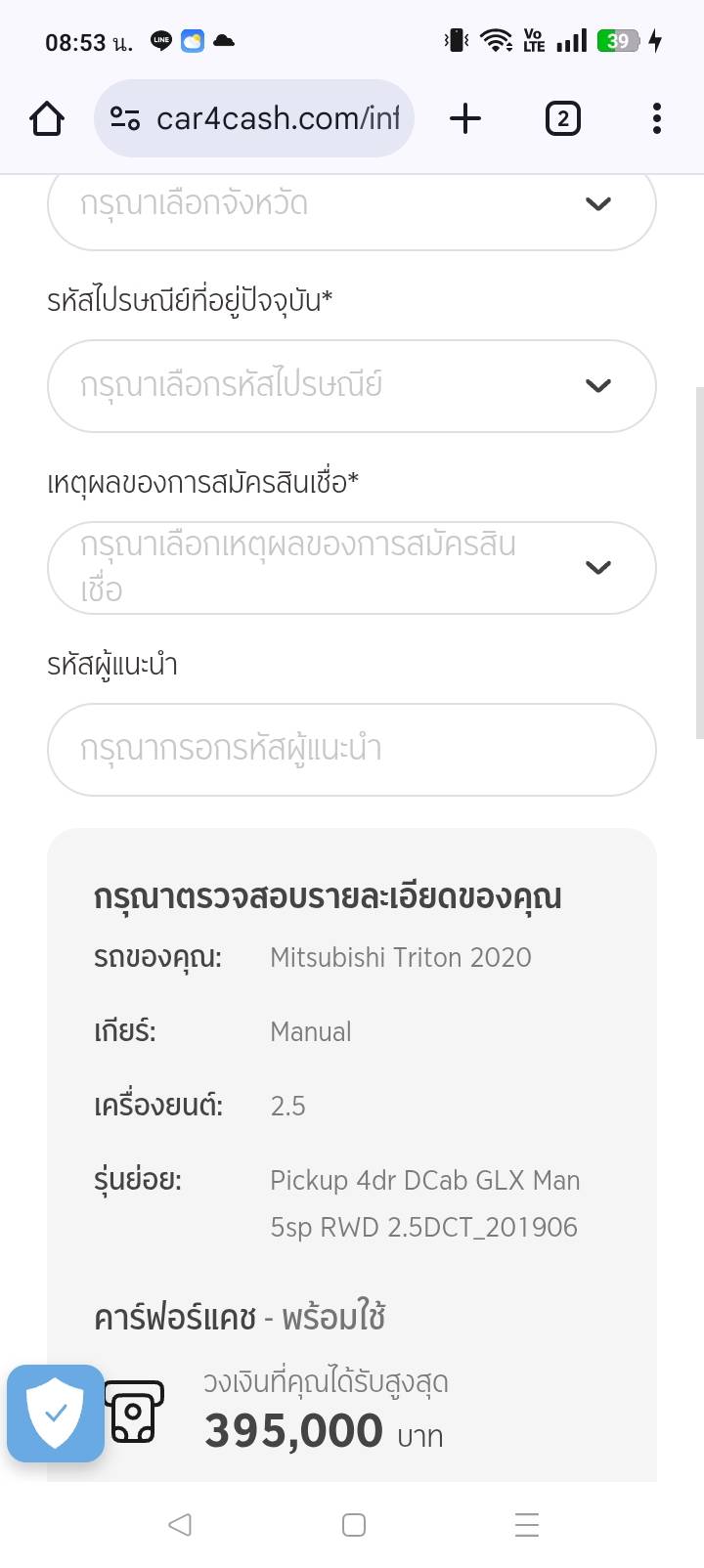Tap the LINE notification icon in status bar
704x1568 pixels.
161,41
